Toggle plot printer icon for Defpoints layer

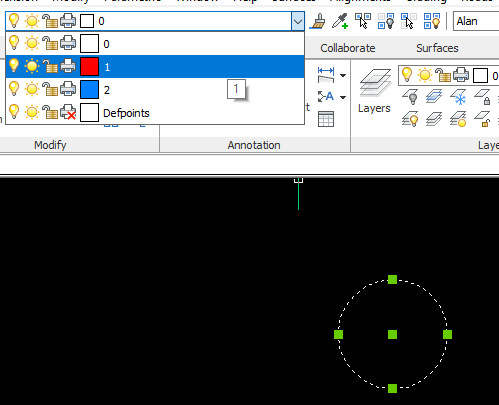68,112
